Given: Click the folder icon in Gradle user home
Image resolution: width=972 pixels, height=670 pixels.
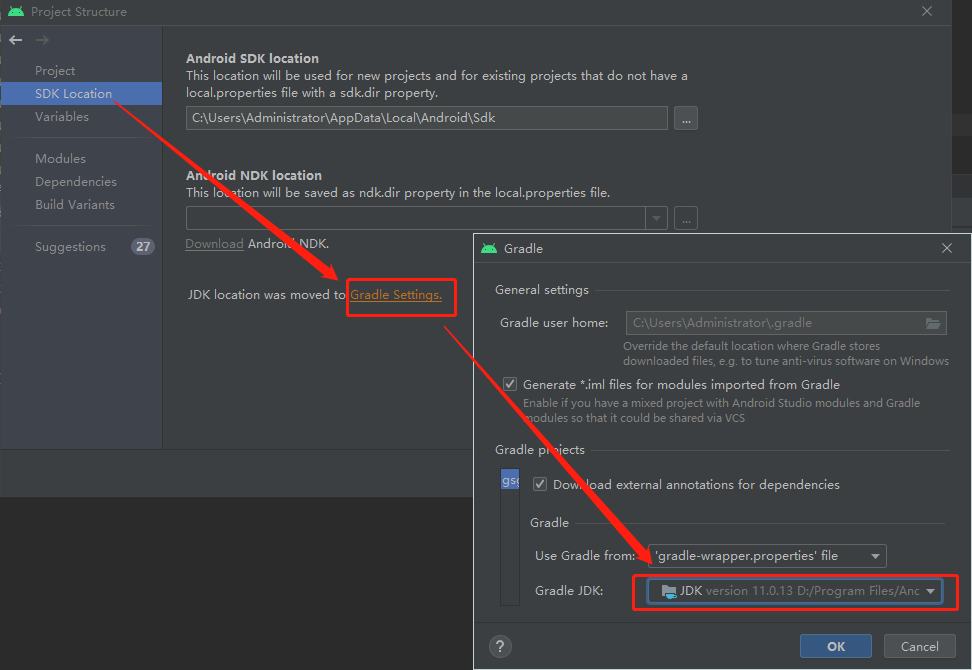Looking at the screenshot, I should tap(933, 323).
